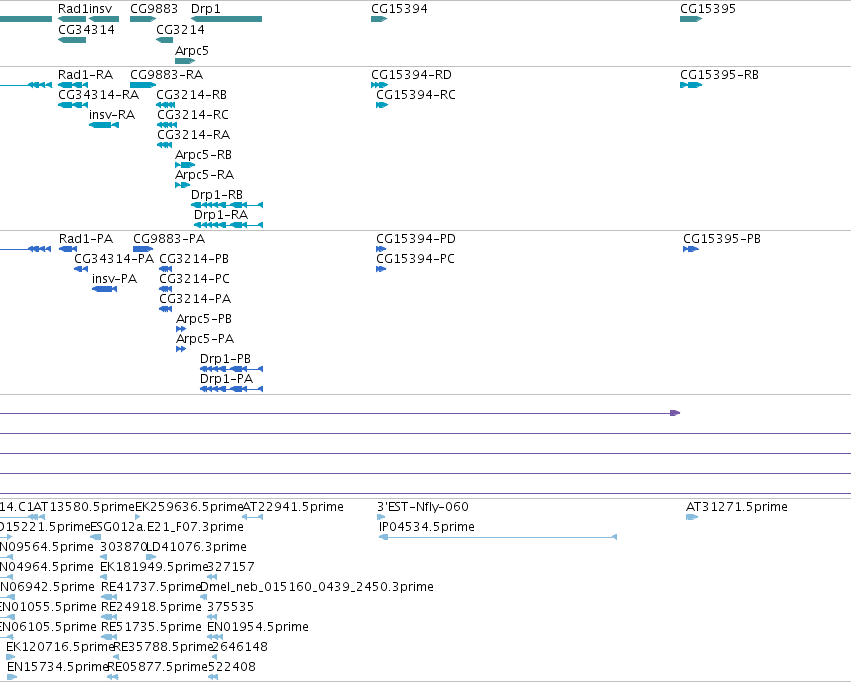Select the CG15394 gene label

399,9
